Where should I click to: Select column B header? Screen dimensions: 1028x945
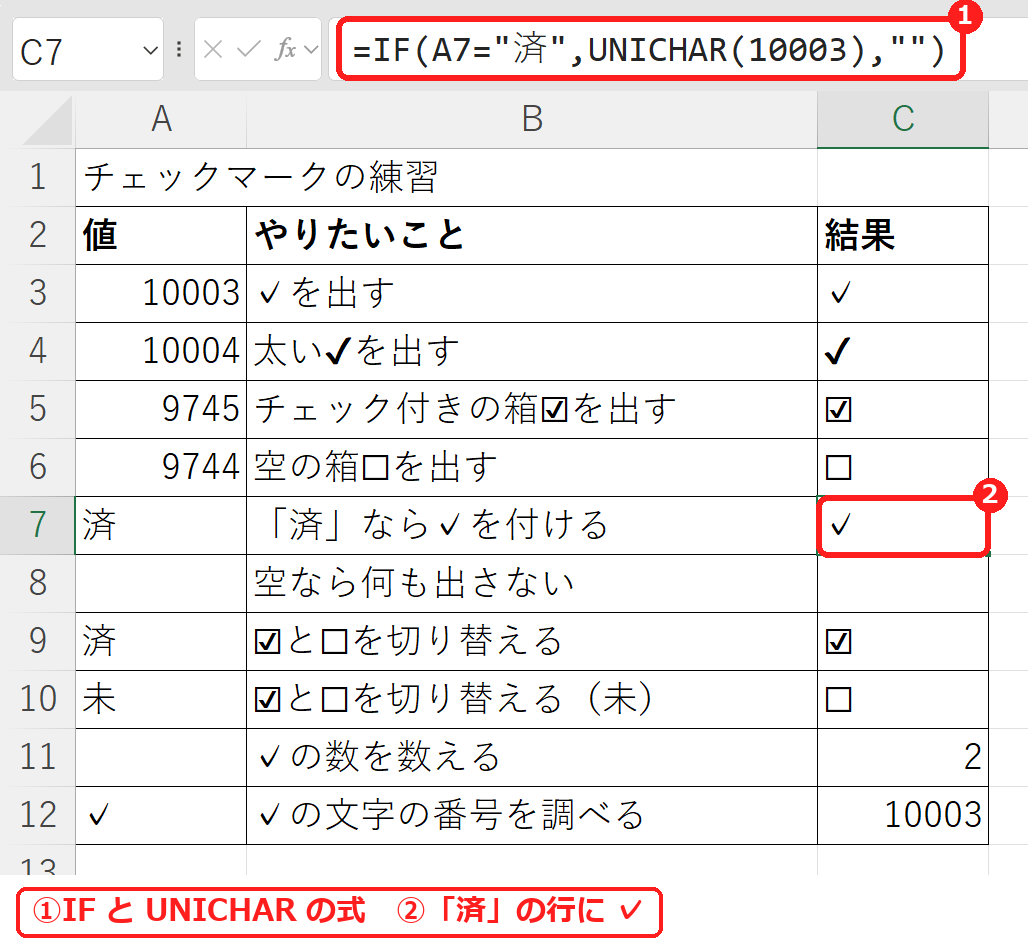[x=532, y=119]
